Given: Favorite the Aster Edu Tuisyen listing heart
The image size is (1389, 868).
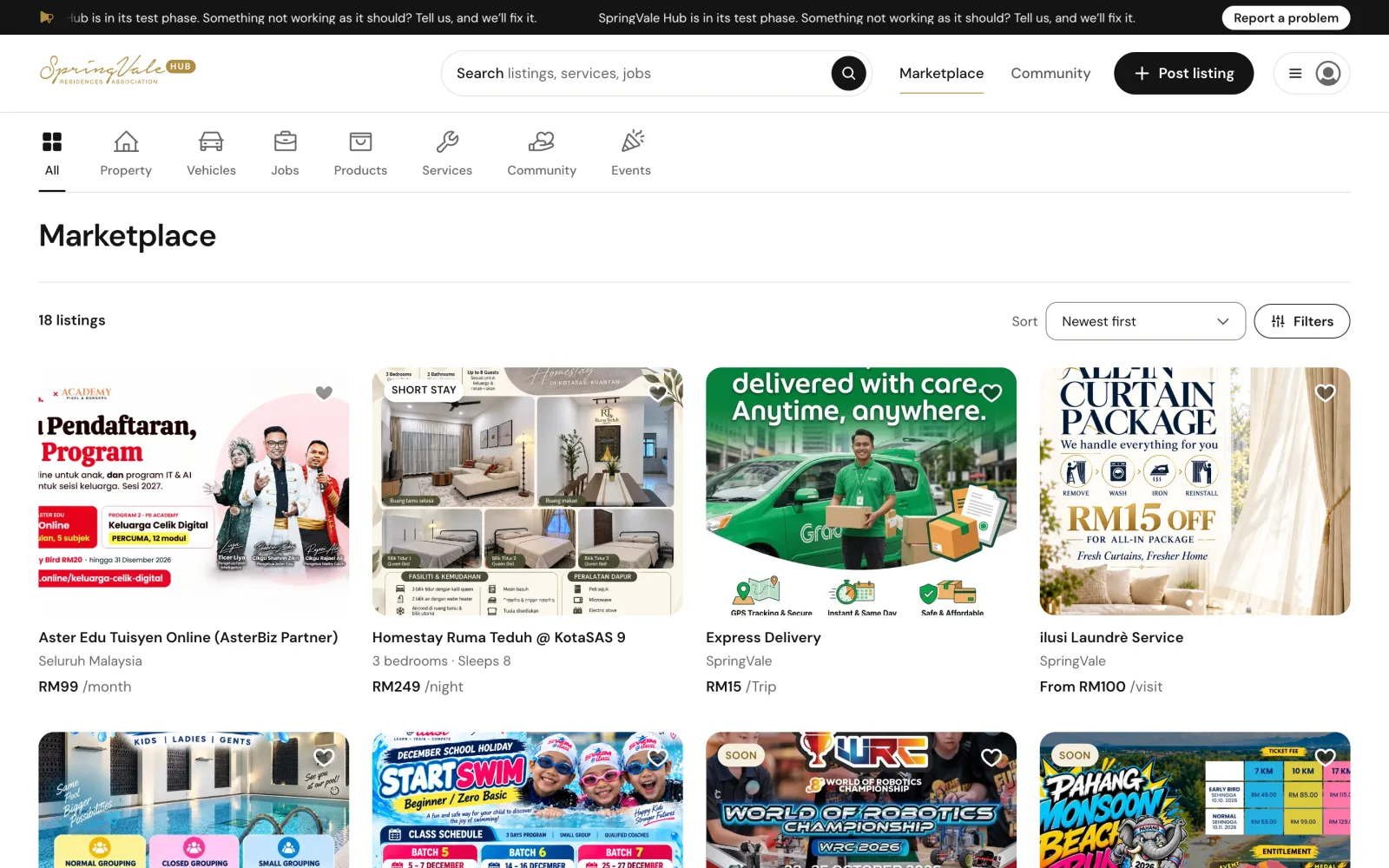Looking at the screenshot, I should (324, 392).
